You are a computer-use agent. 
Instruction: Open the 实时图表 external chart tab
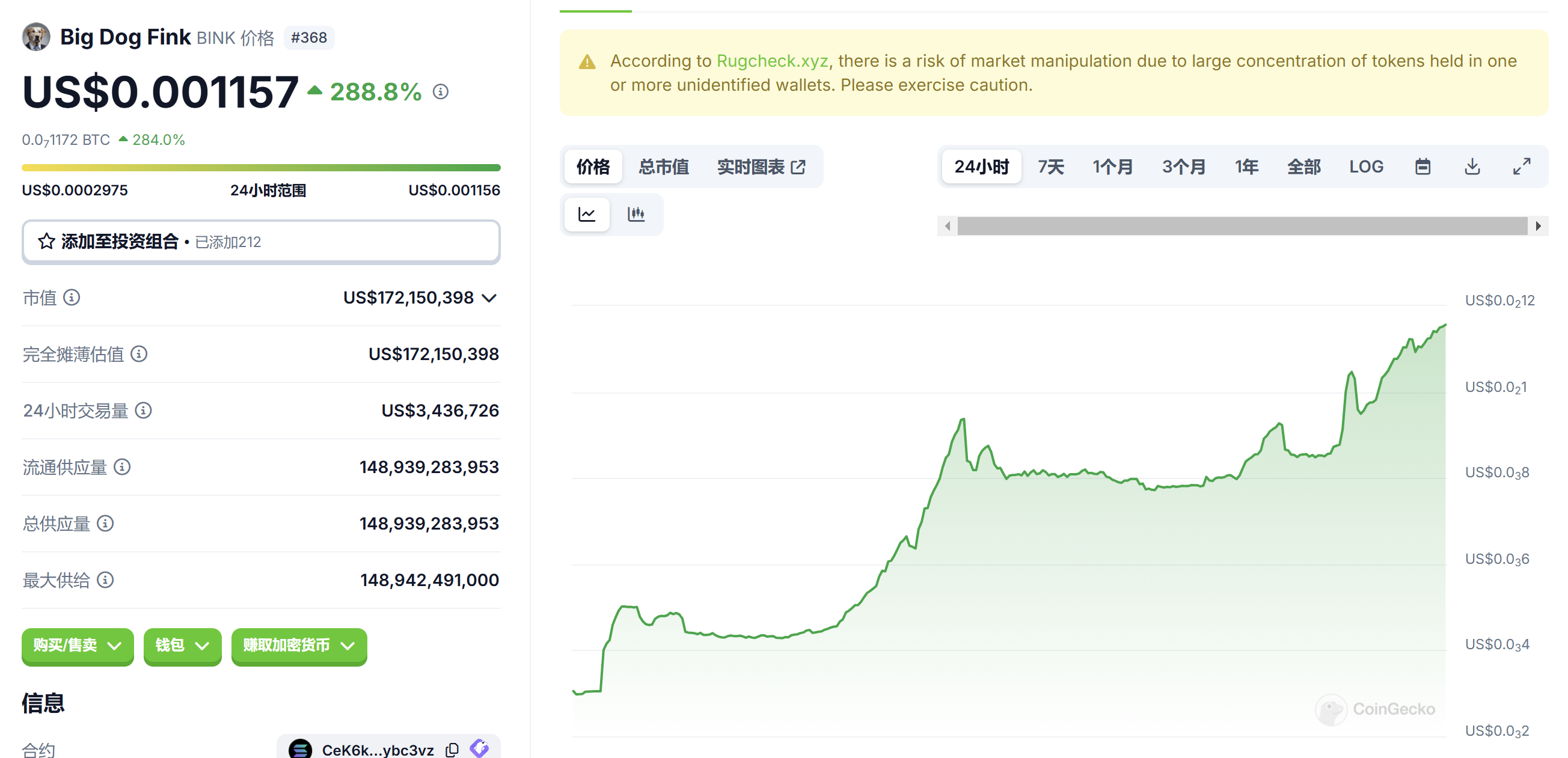pyautogui.click(x=762, y=167)
